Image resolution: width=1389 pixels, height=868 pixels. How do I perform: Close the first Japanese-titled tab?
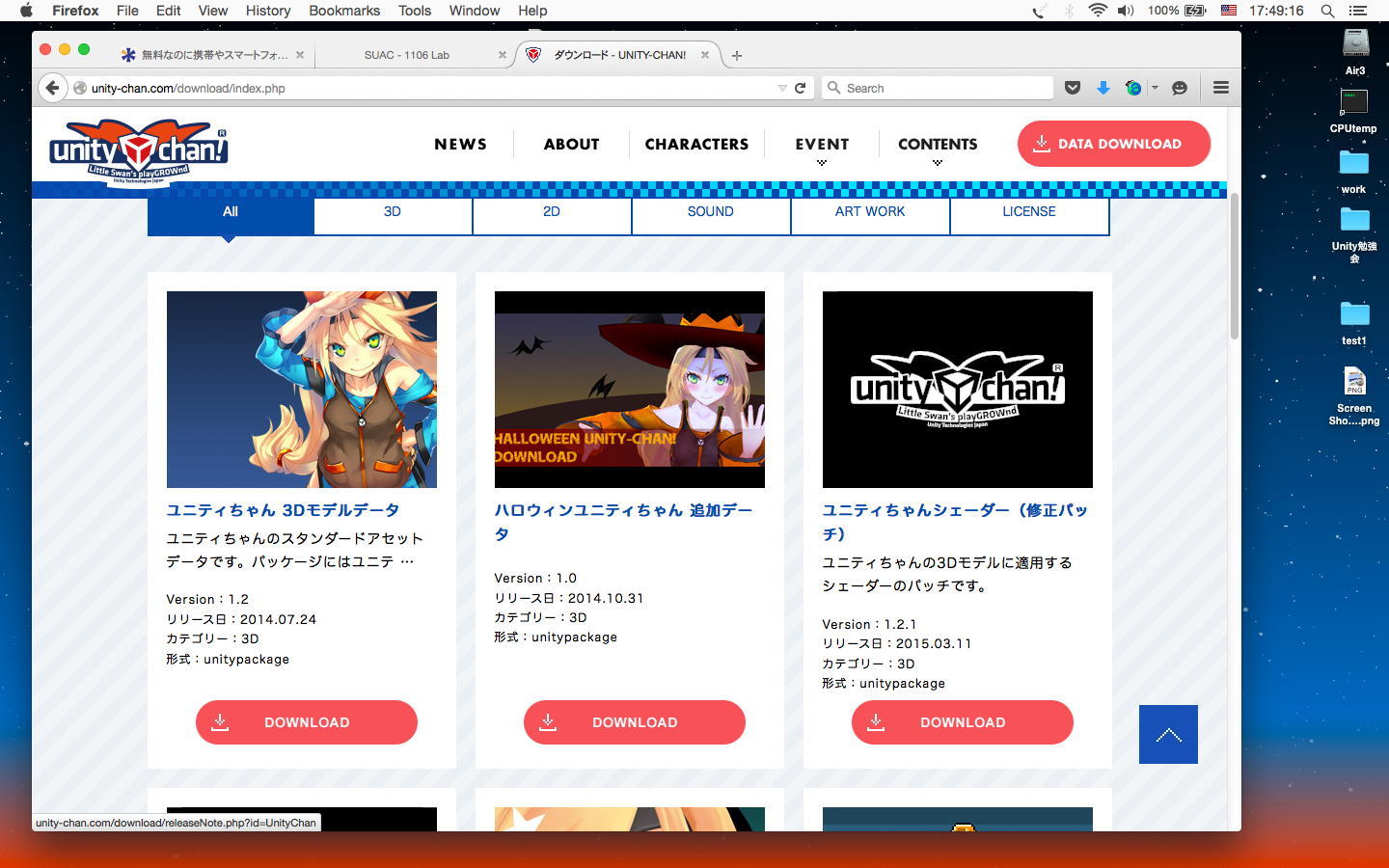click(300, 55)
